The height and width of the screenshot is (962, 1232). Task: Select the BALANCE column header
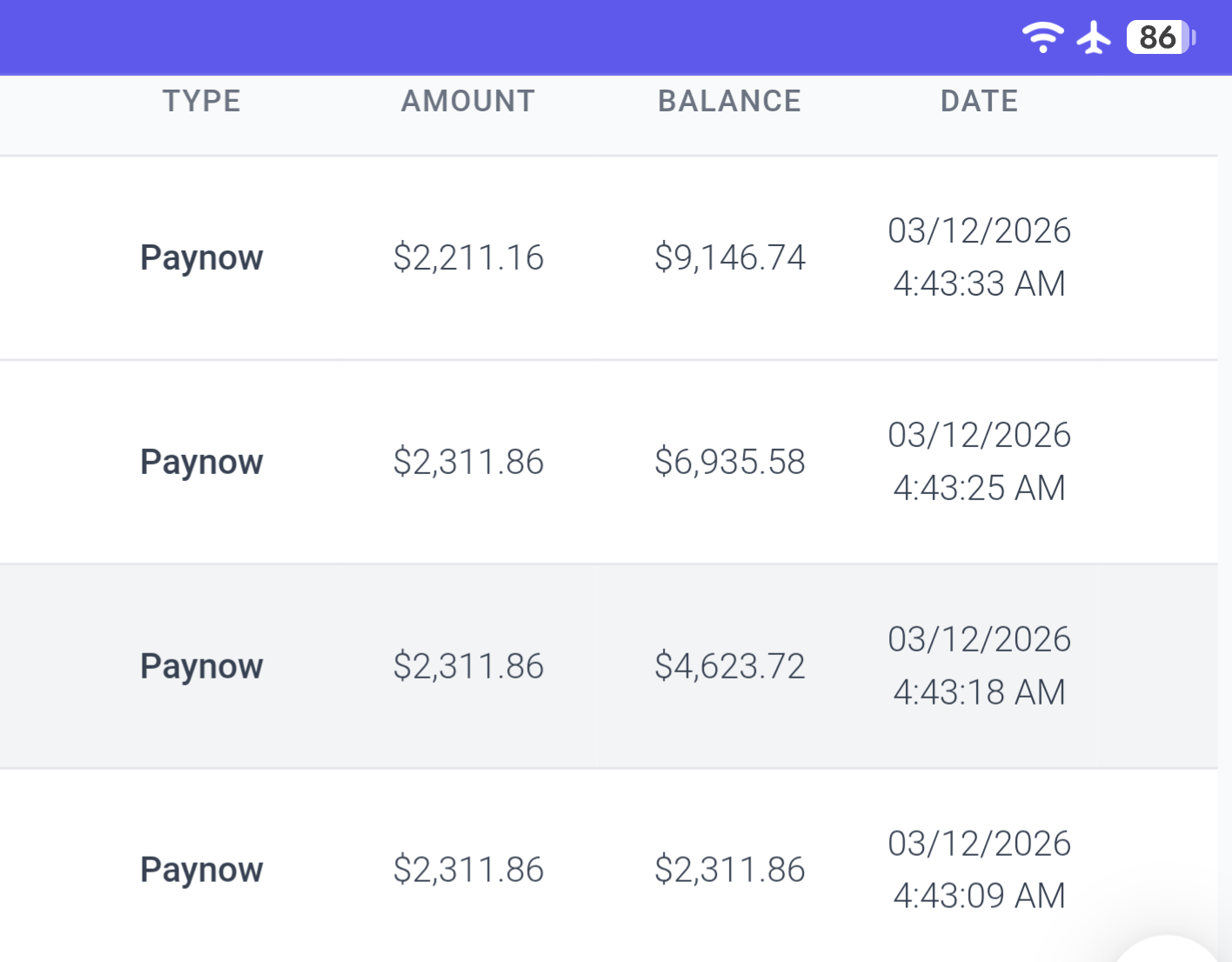pos(730,101)
